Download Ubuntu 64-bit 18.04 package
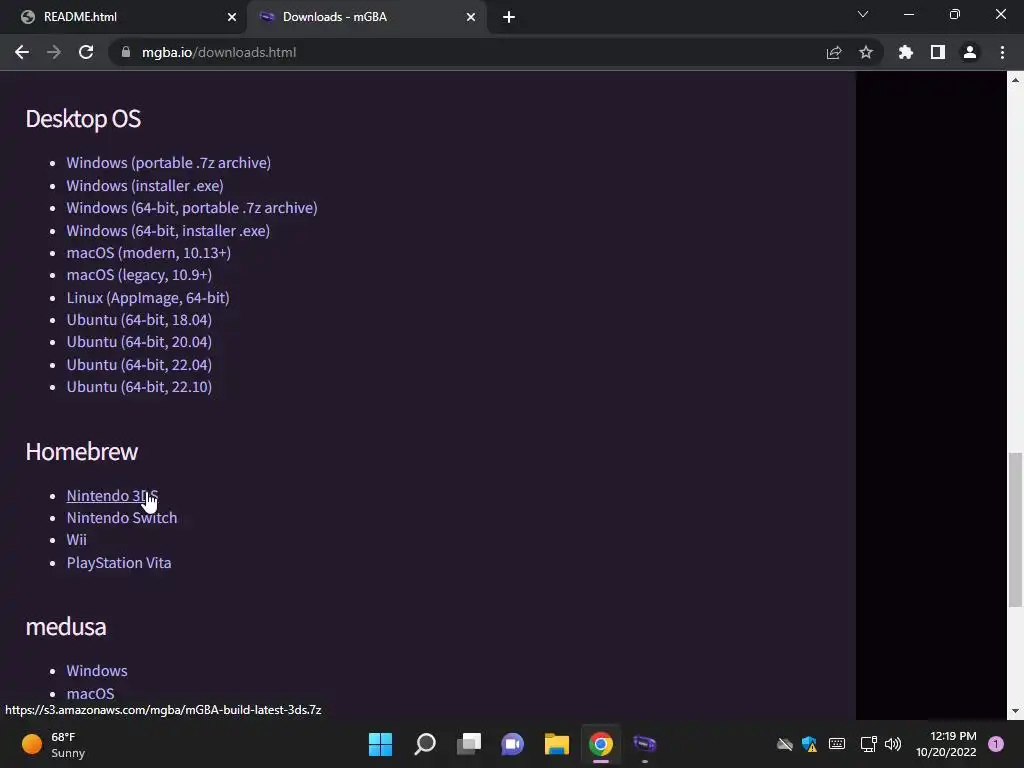Image resolution: width=1024 pixels, height=768 pixels. [x=139, y=320]
